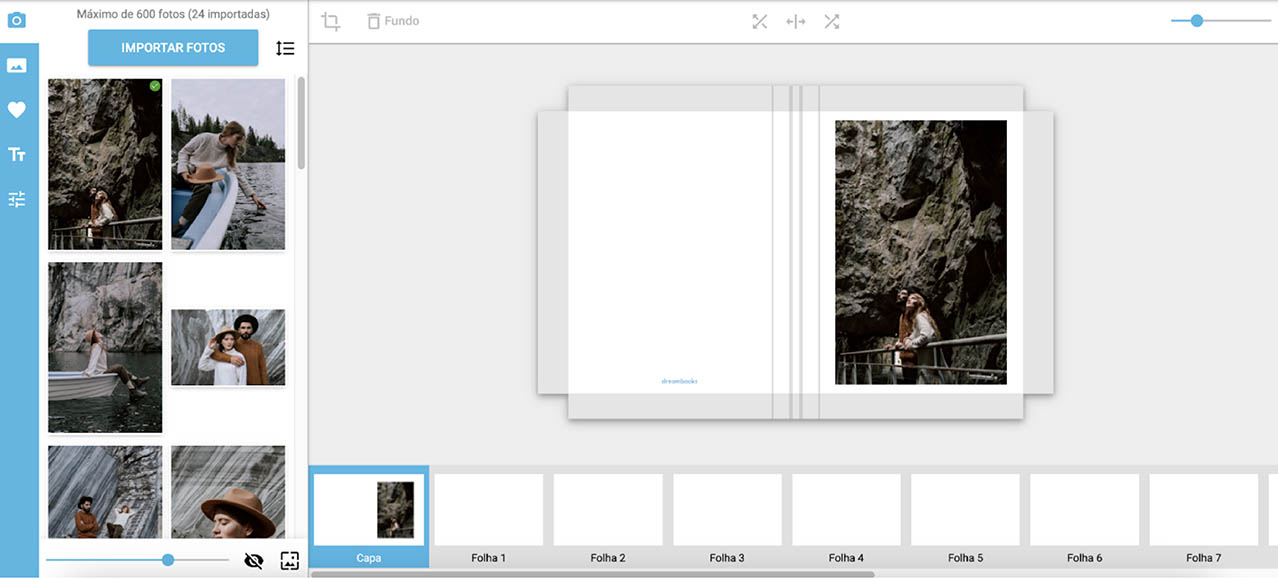Click the horizontal page strip scrollbar
The image size is (1278, 578).
point(592,574)
